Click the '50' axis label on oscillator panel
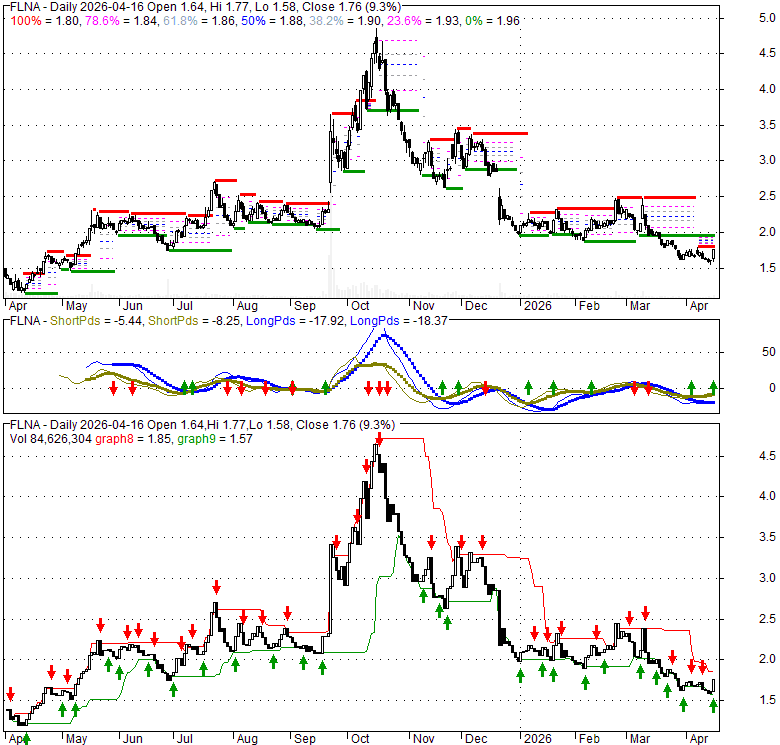Viewport: 780px width, 745px height. pos(769,352)
